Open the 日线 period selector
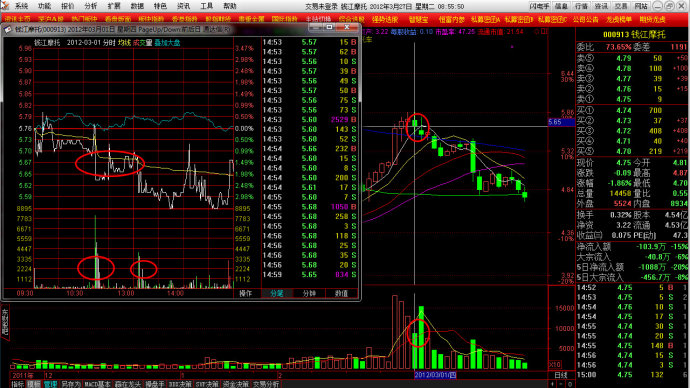Screen dimensions: 690x388 click(x=561, y=375)
